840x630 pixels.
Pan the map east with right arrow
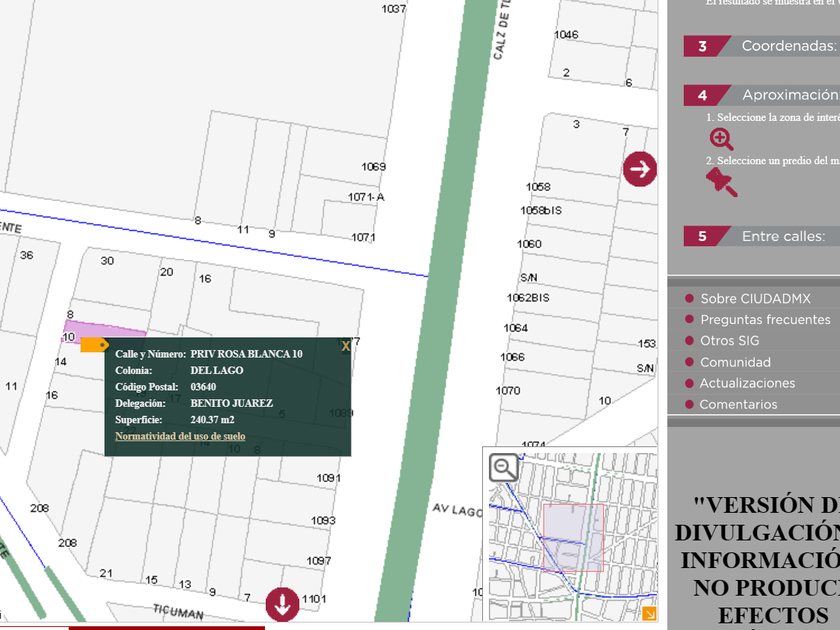tap(640, 169)
